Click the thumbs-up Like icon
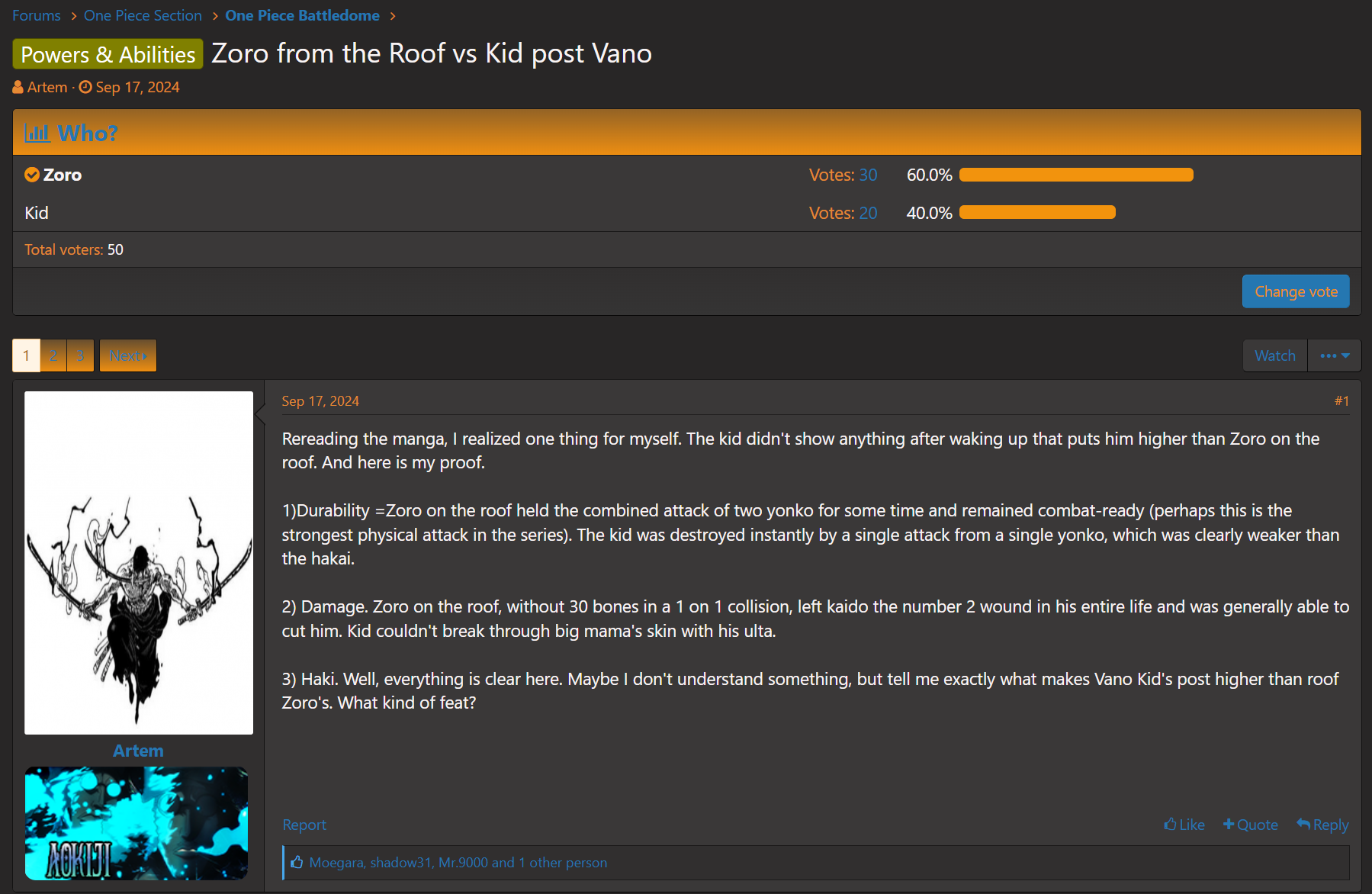Image resolution: width=1372 pixels, height=894 pixels. tap(1170, 824)
